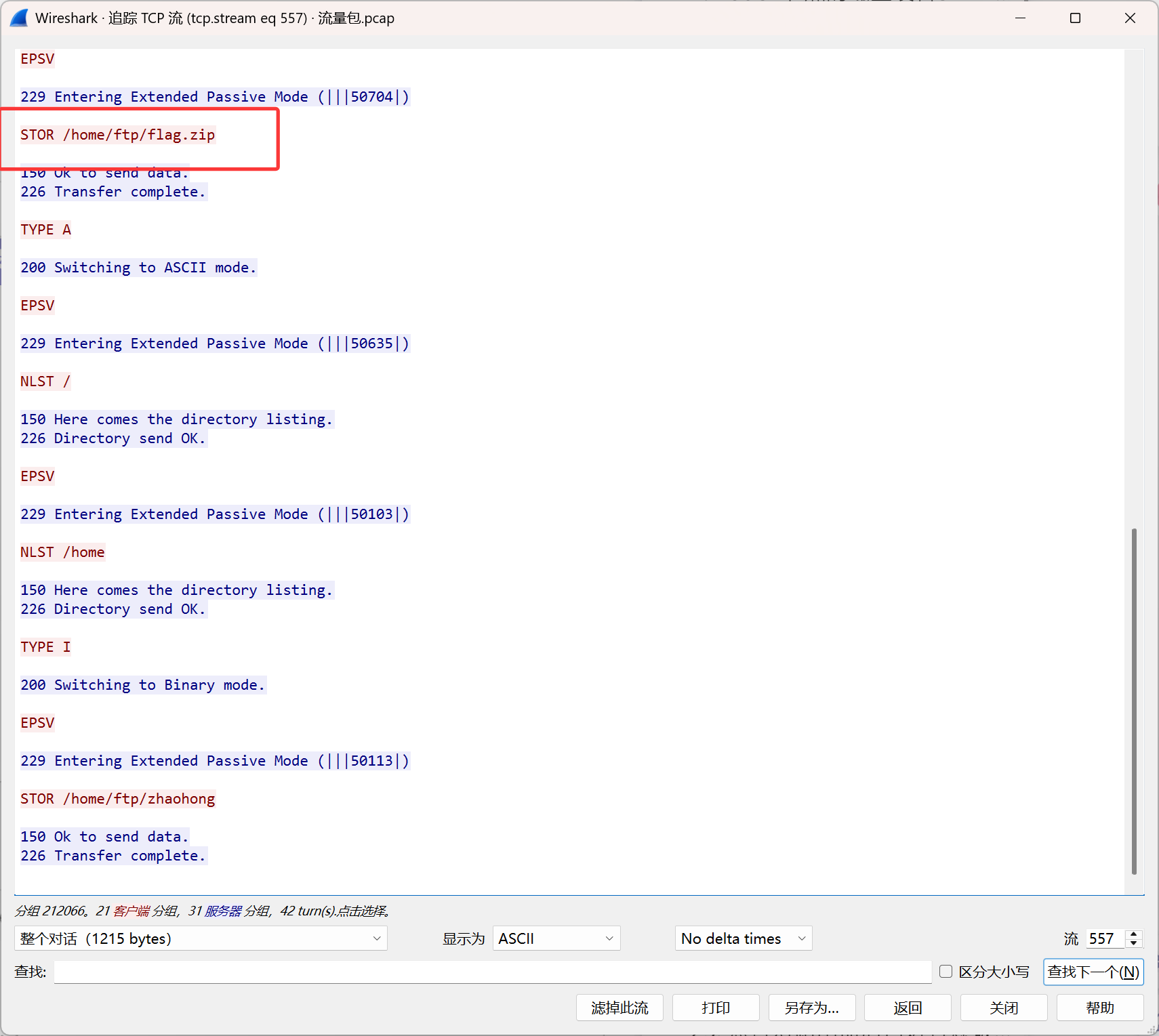Click the Wireshark shark fin title icon
The image size is (1159, 1036).
(19, 18)
